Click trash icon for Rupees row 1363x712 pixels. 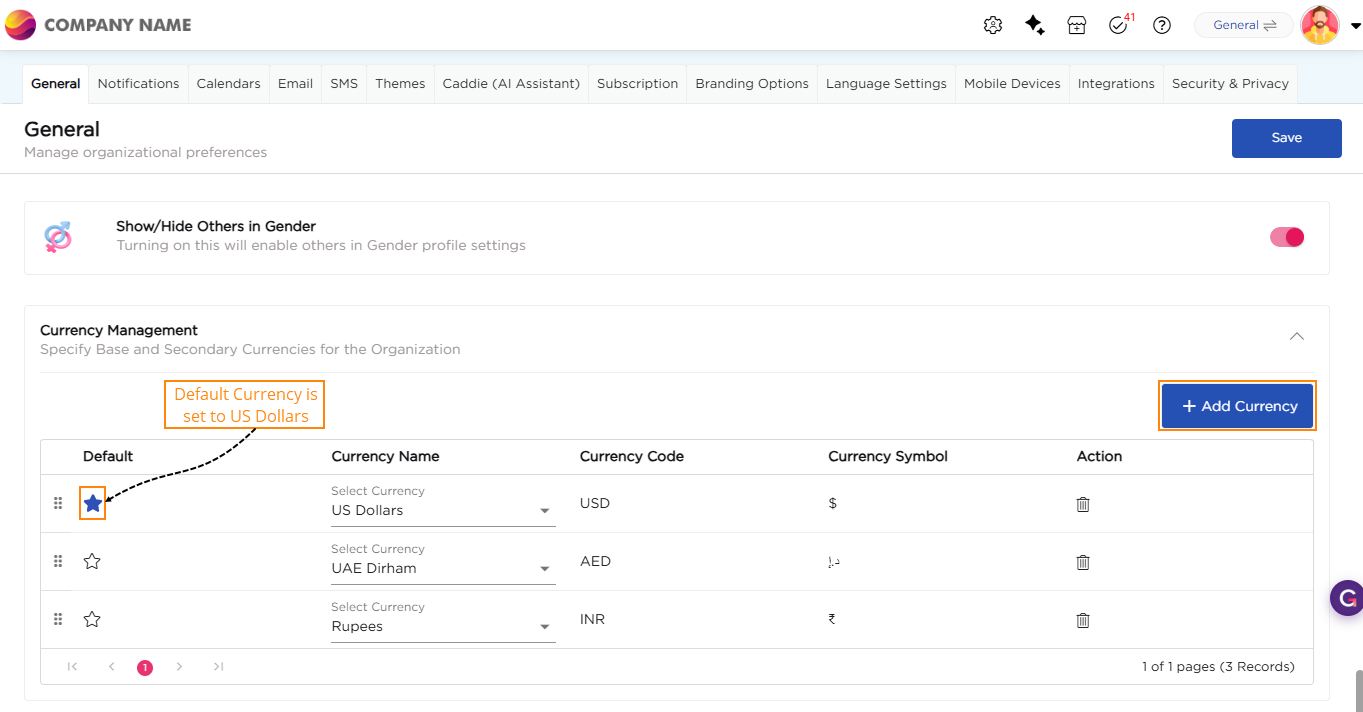pyautogui.click(x=1082, y=620)
